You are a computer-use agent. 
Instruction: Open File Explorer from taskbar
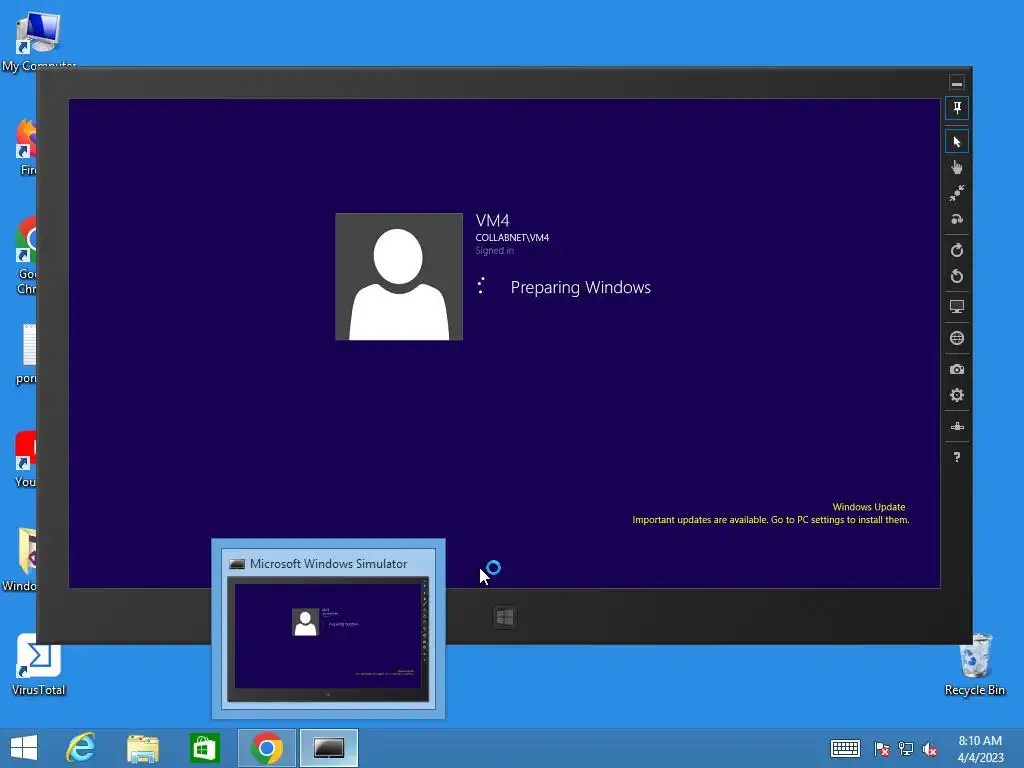[142, 748]
